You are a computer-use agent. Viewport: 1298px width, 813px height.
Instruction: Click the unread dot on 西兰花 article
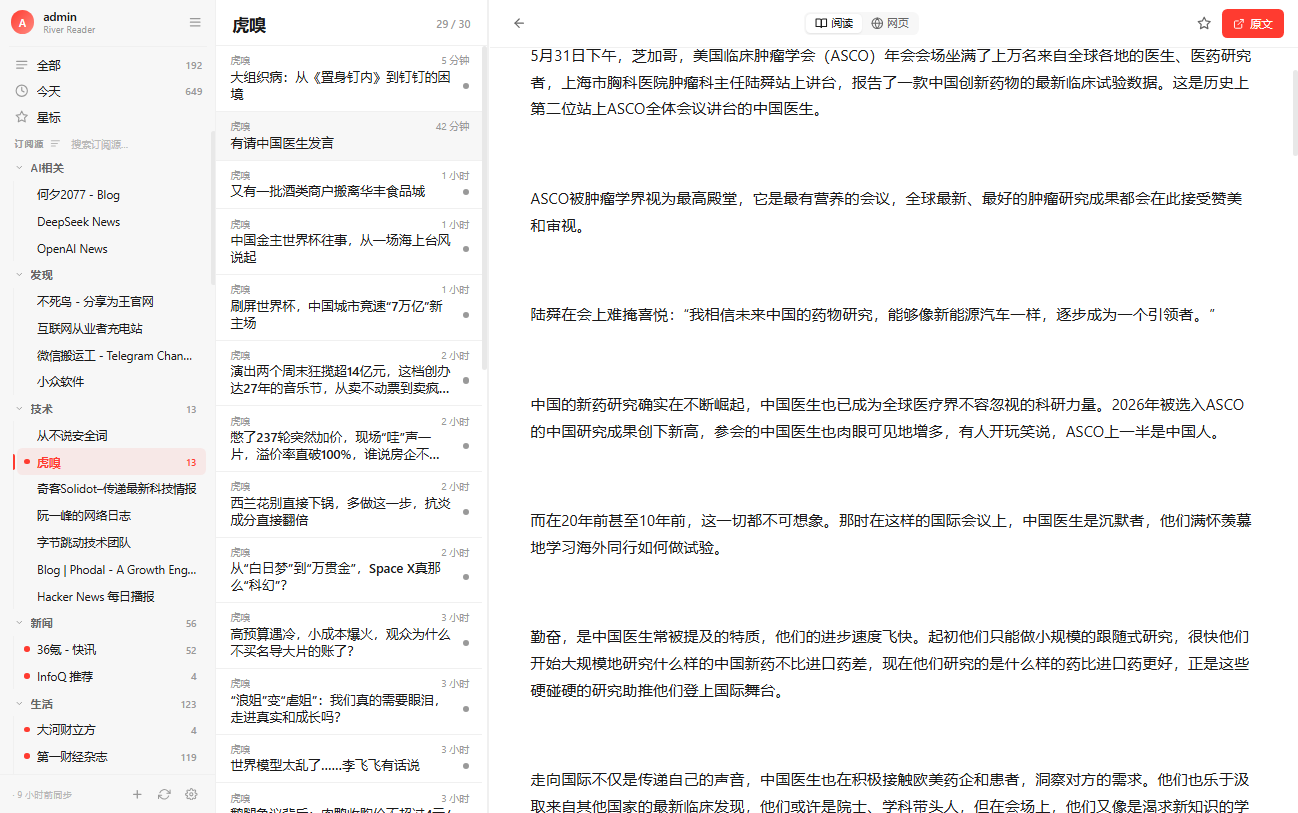466,511
